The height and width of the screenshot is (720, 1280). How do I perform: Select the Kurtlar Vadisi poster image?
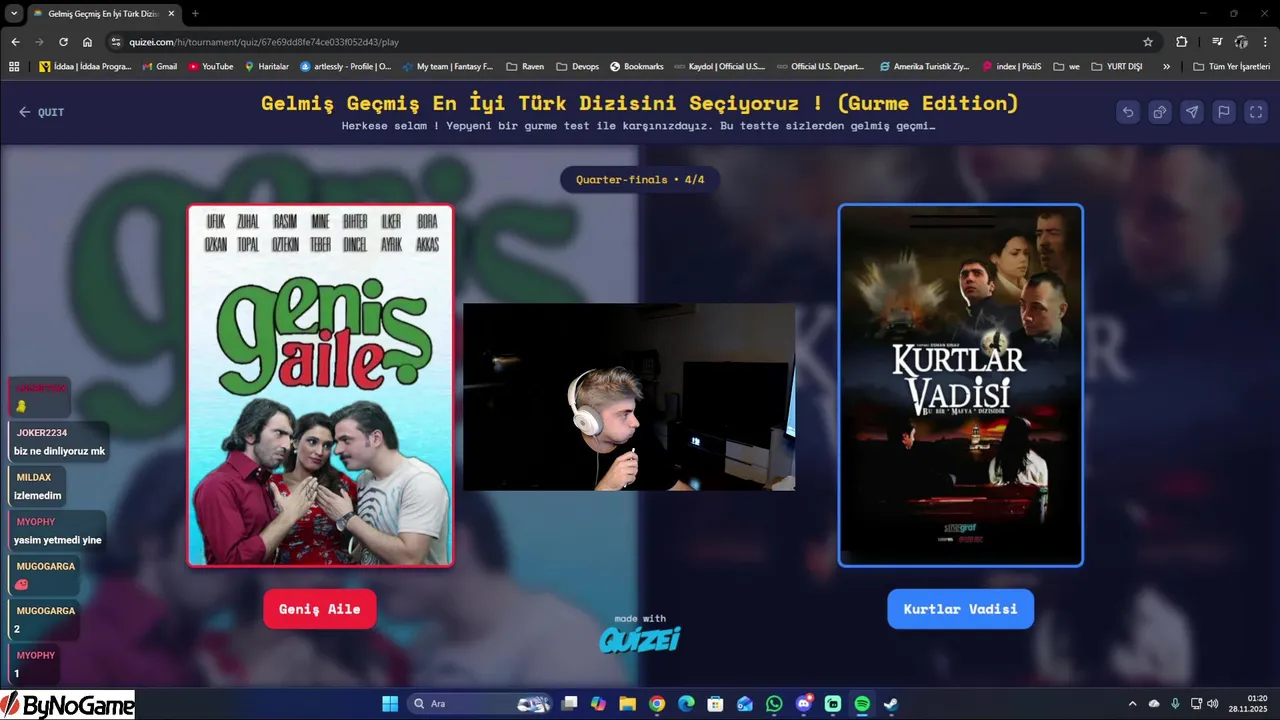tap(960, 385)
